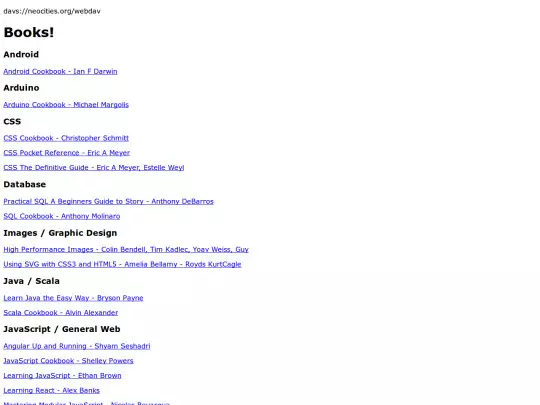540x405 pixels.
Task: Open Scala Cookbook by Alvin Alexander
Action: (61, 313)
